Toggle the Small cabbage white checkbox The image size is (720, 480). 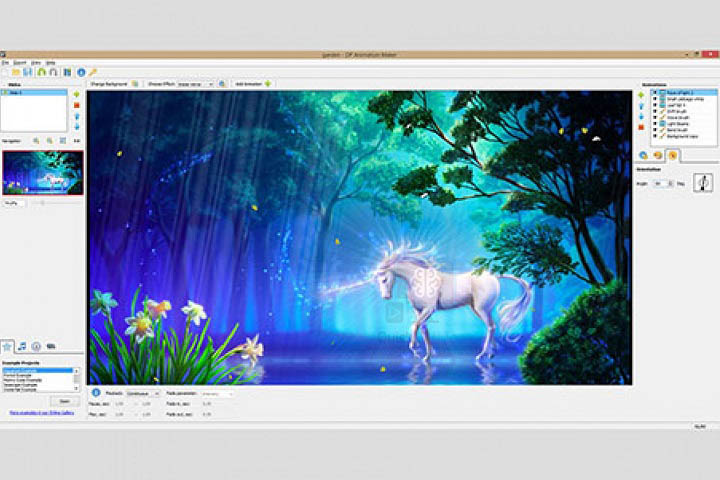click(655, 99)
